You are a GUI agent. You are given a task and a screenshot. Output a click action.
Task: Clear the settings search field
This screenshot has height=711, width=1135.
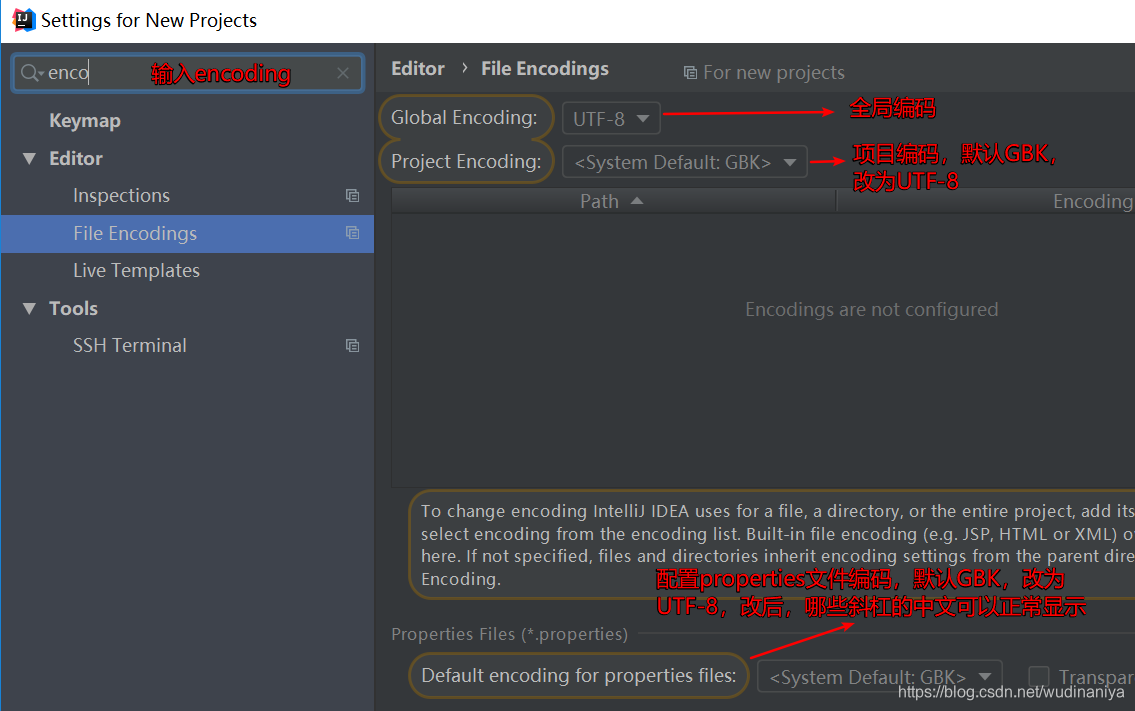pos(343,73)
